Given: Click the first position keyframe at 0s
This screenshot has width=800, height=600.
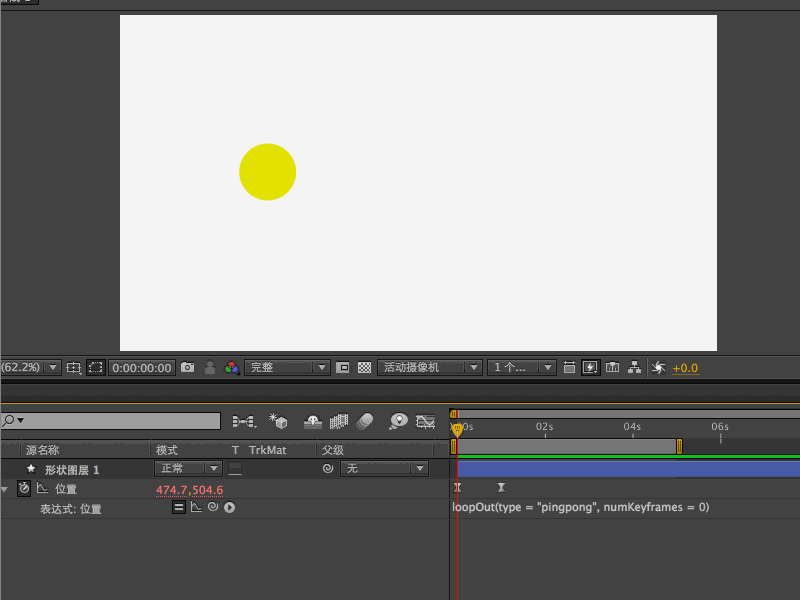Looking at the screenshot, I should tap(457, 488).
